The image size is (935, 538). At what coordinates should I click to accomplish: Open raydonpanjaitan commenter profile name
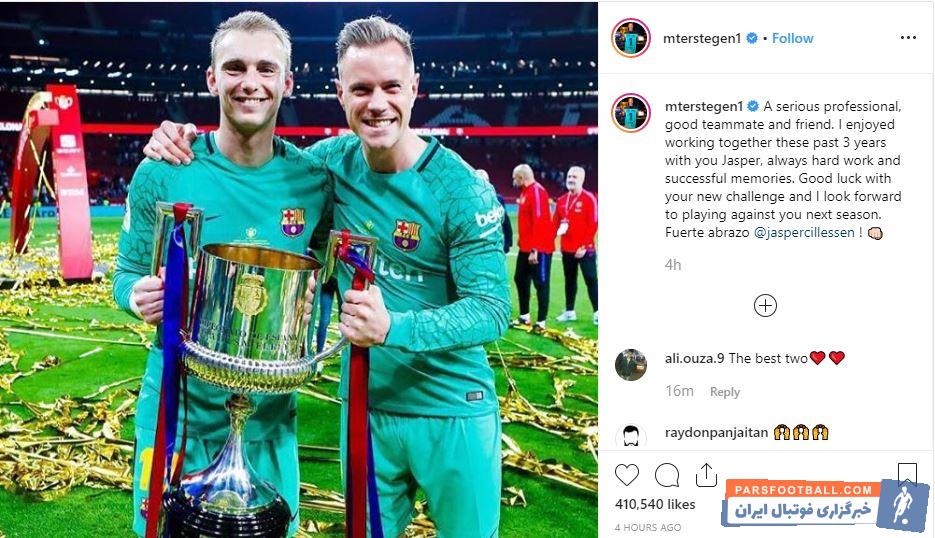pyautogui.click(x=716, y=432)
